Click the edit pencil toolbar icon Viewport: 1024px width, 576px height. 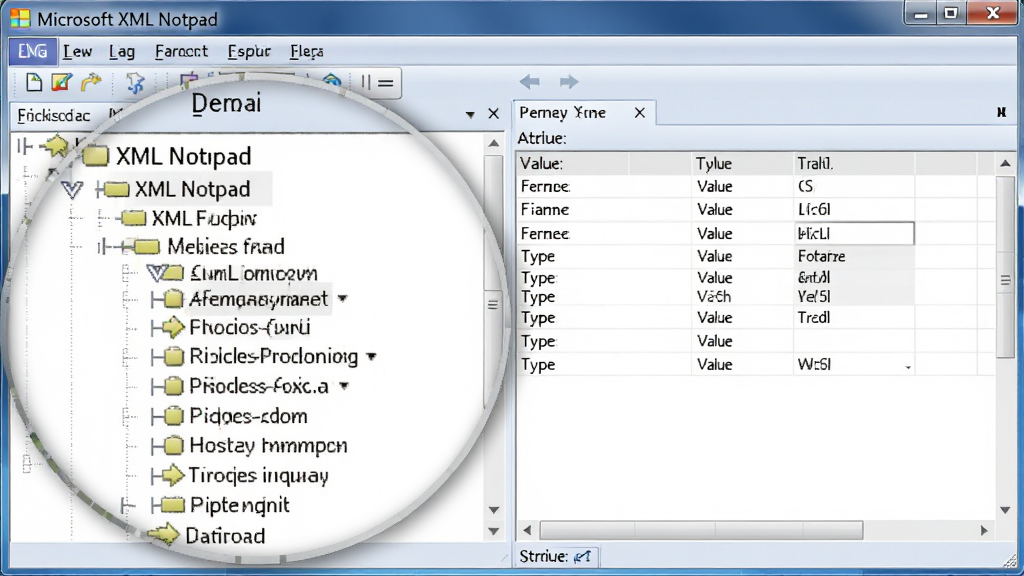click(x=61, y=82)
